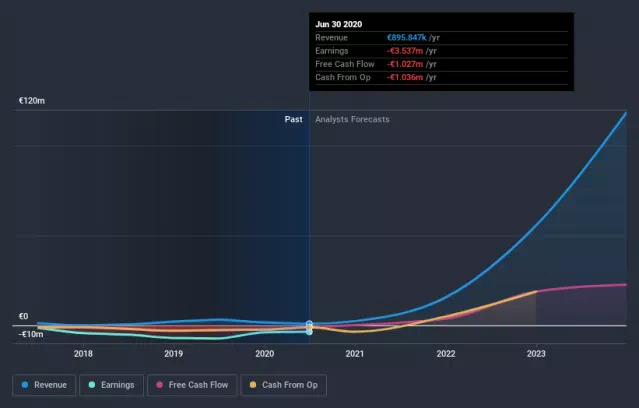Click the Past label on the chart

coord(293,119)
